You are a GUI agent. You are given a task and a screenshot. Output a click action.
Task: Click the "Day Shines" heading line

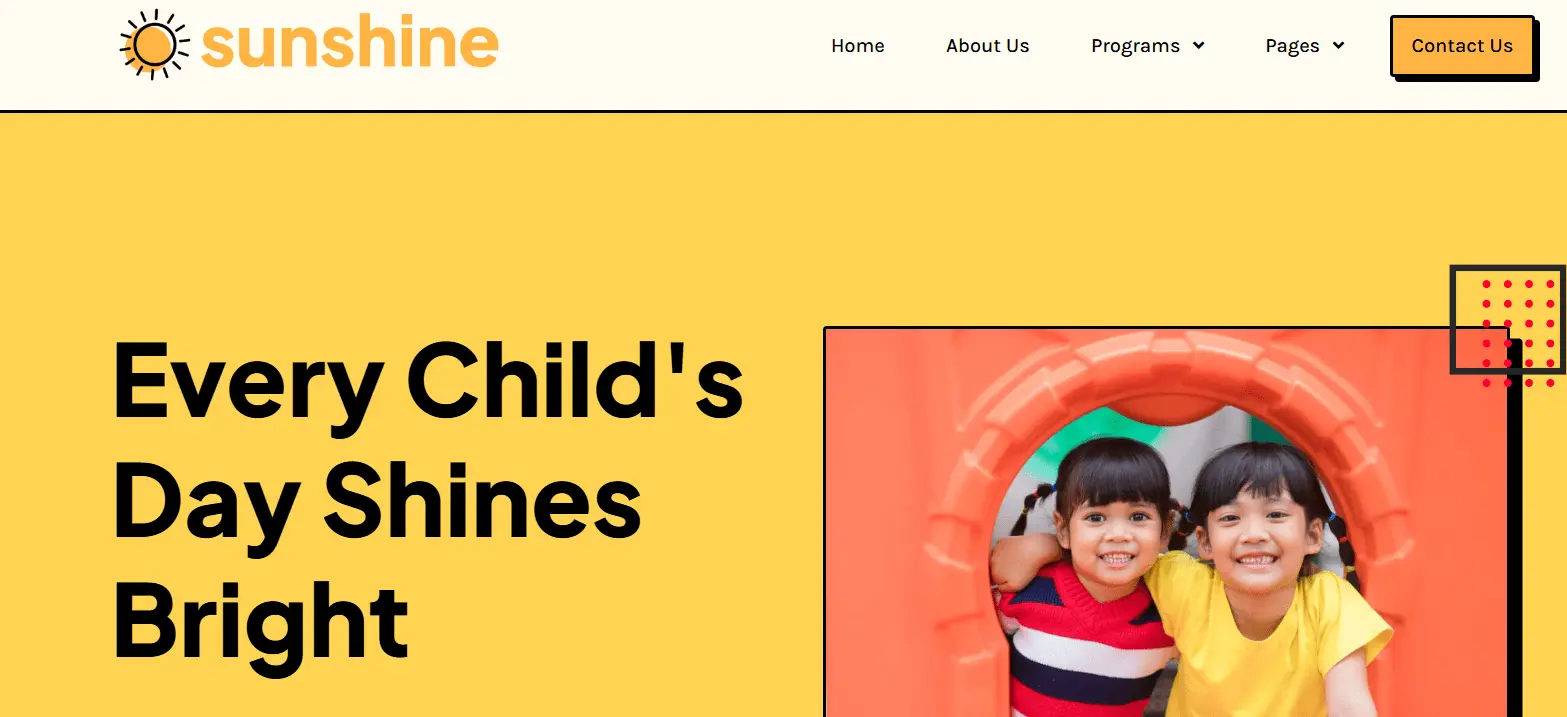click(x=377, y=504)
